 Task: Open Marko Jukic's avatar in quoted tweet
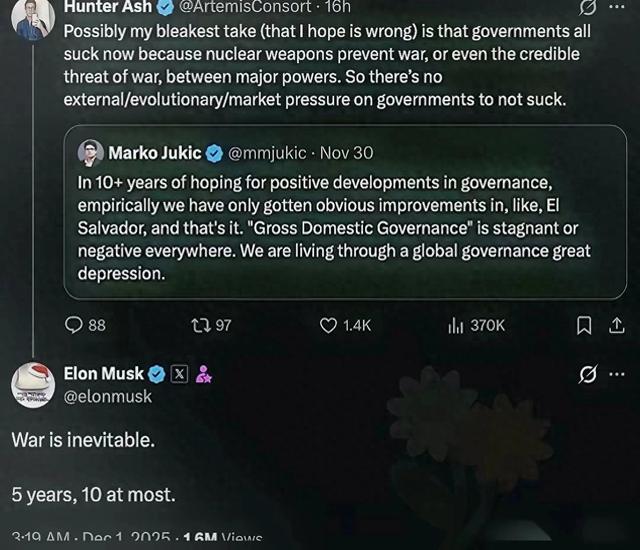(x=91, y=153)
